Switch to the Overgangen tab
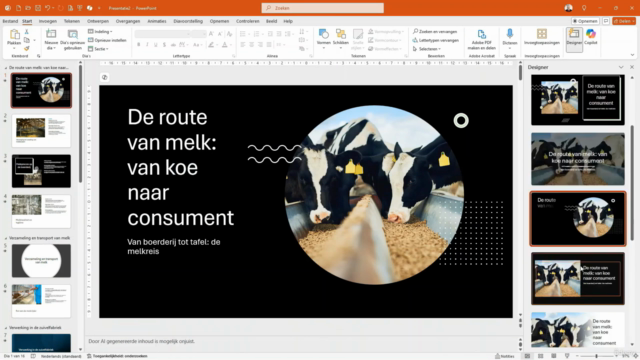 pos(128,21)
